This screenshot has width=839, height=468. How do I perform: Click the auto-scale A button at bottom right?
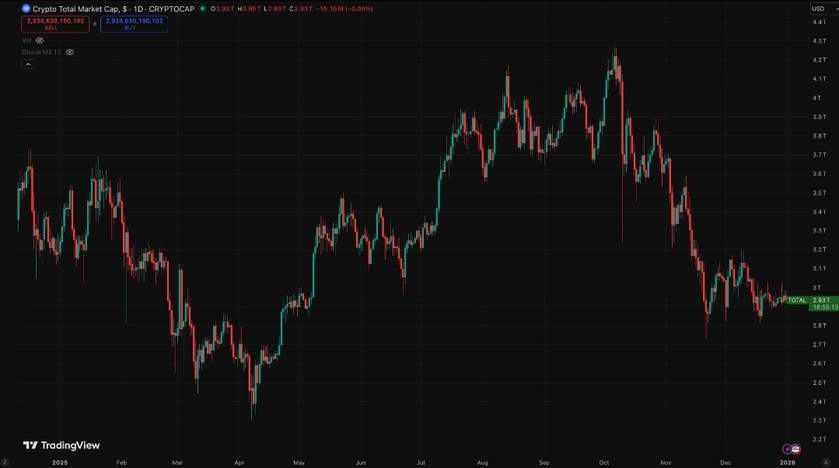click(825, 463)
